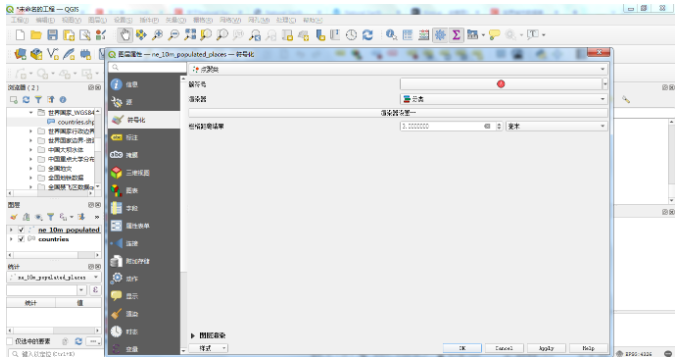The height and width of the screenshot is (363, 680).
Task: Open the Layer menu
Action: pos(97,20)
